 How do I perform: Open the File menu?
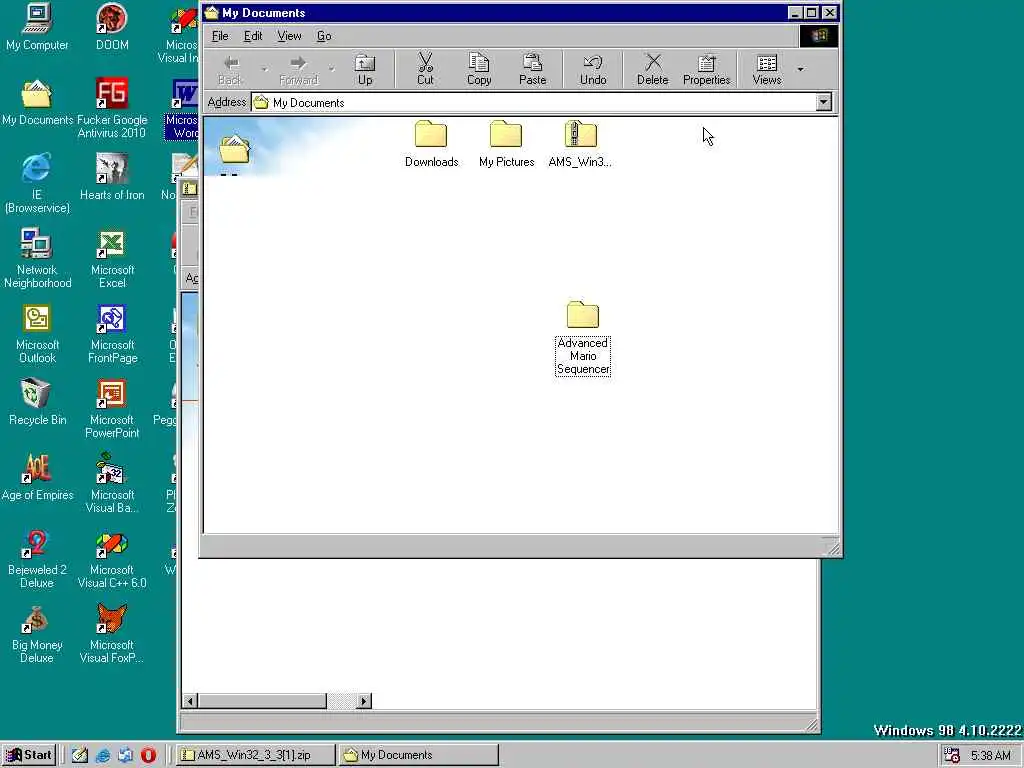tap(220, 36)
